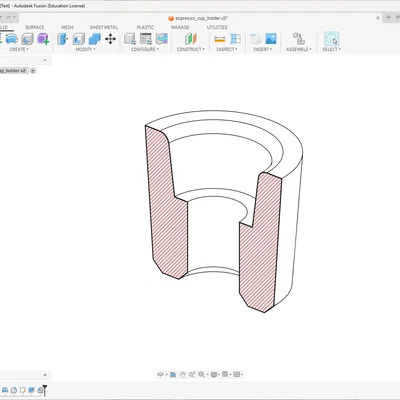Open the CONSTRUCT dropdown menu

click(x=191, y=49)
